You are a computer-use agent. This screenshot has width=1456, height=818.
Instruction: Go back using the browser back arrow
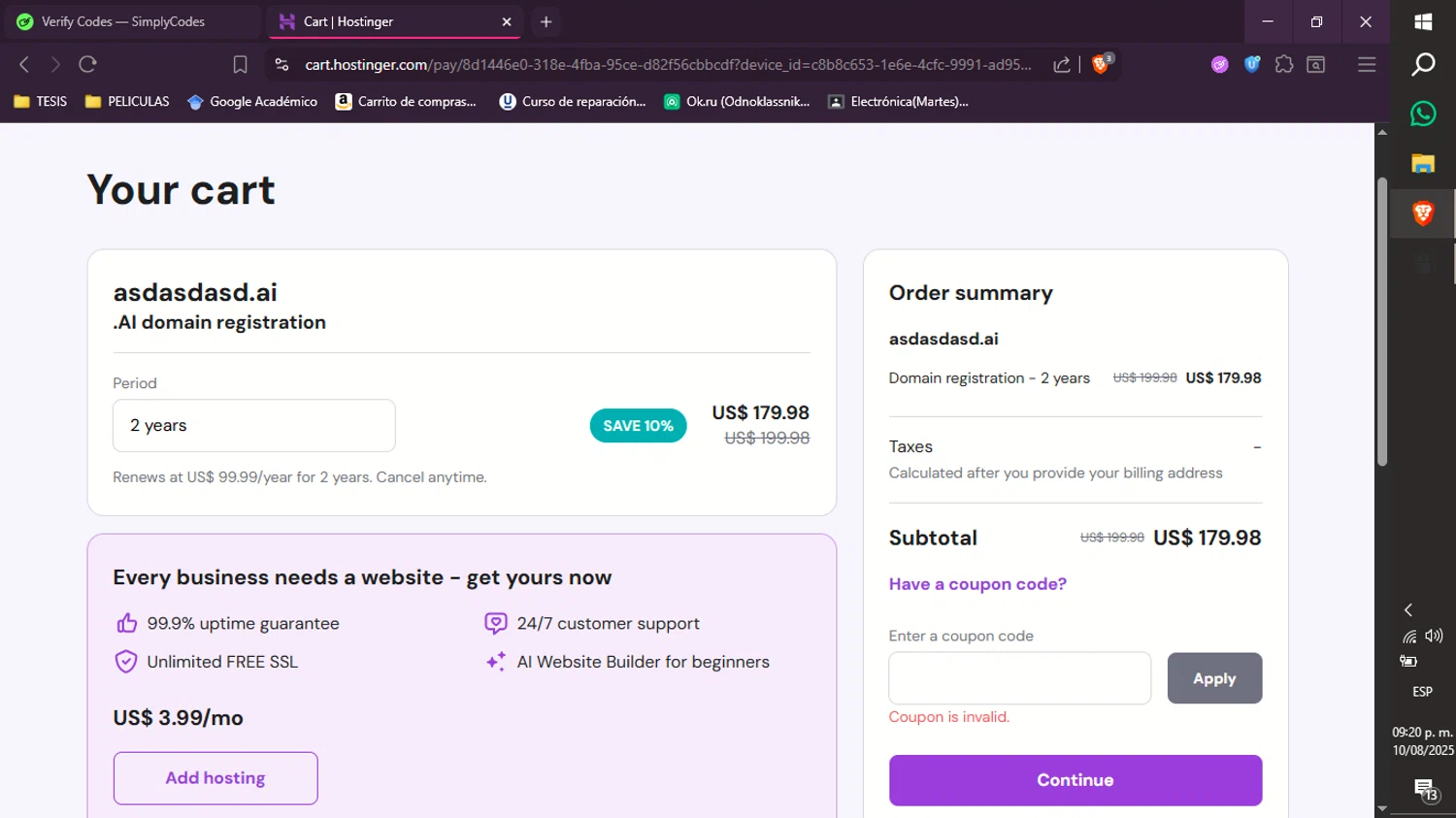point(24,65)
